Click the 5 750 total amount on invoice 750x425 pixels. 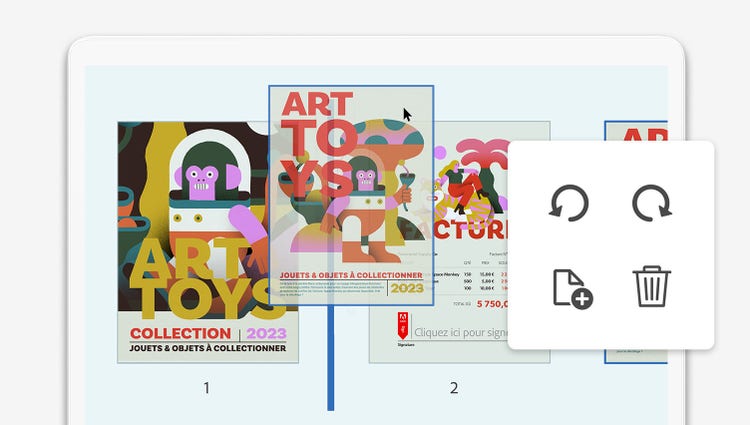click(492, 304)
